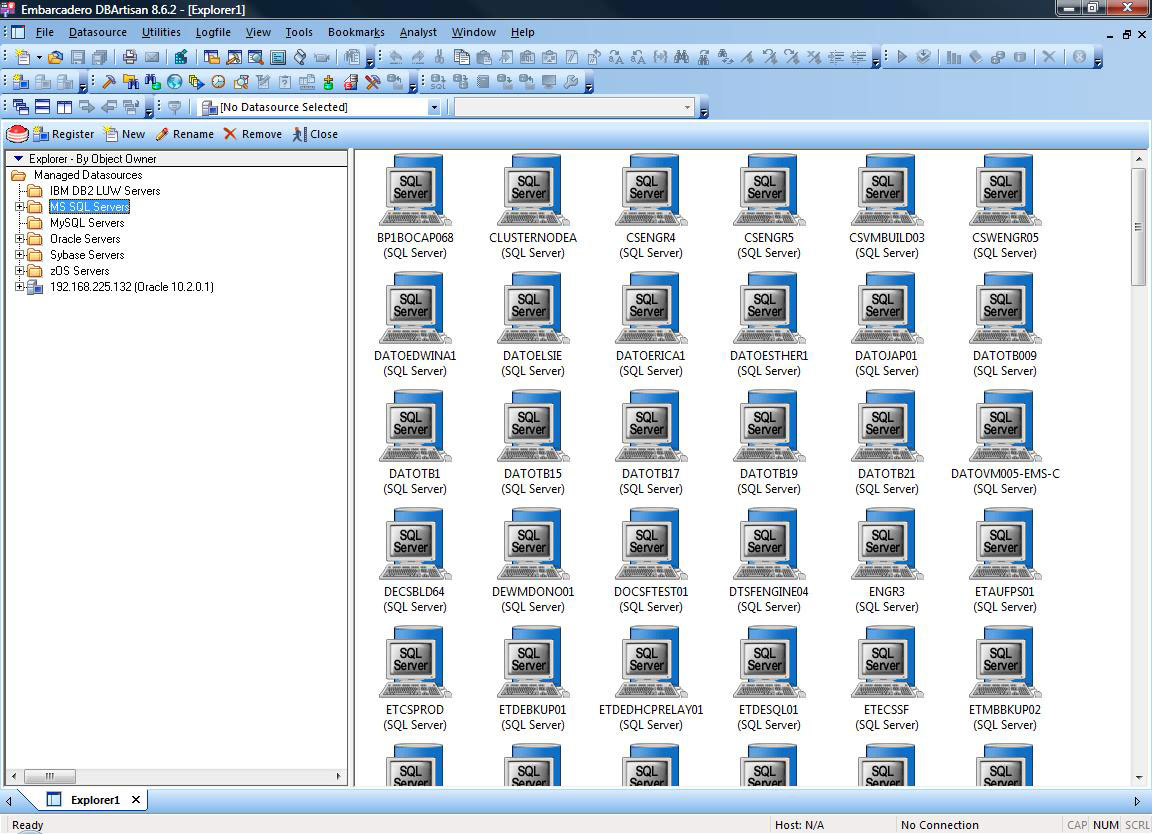Open the Window menu

tap(474, 32)
